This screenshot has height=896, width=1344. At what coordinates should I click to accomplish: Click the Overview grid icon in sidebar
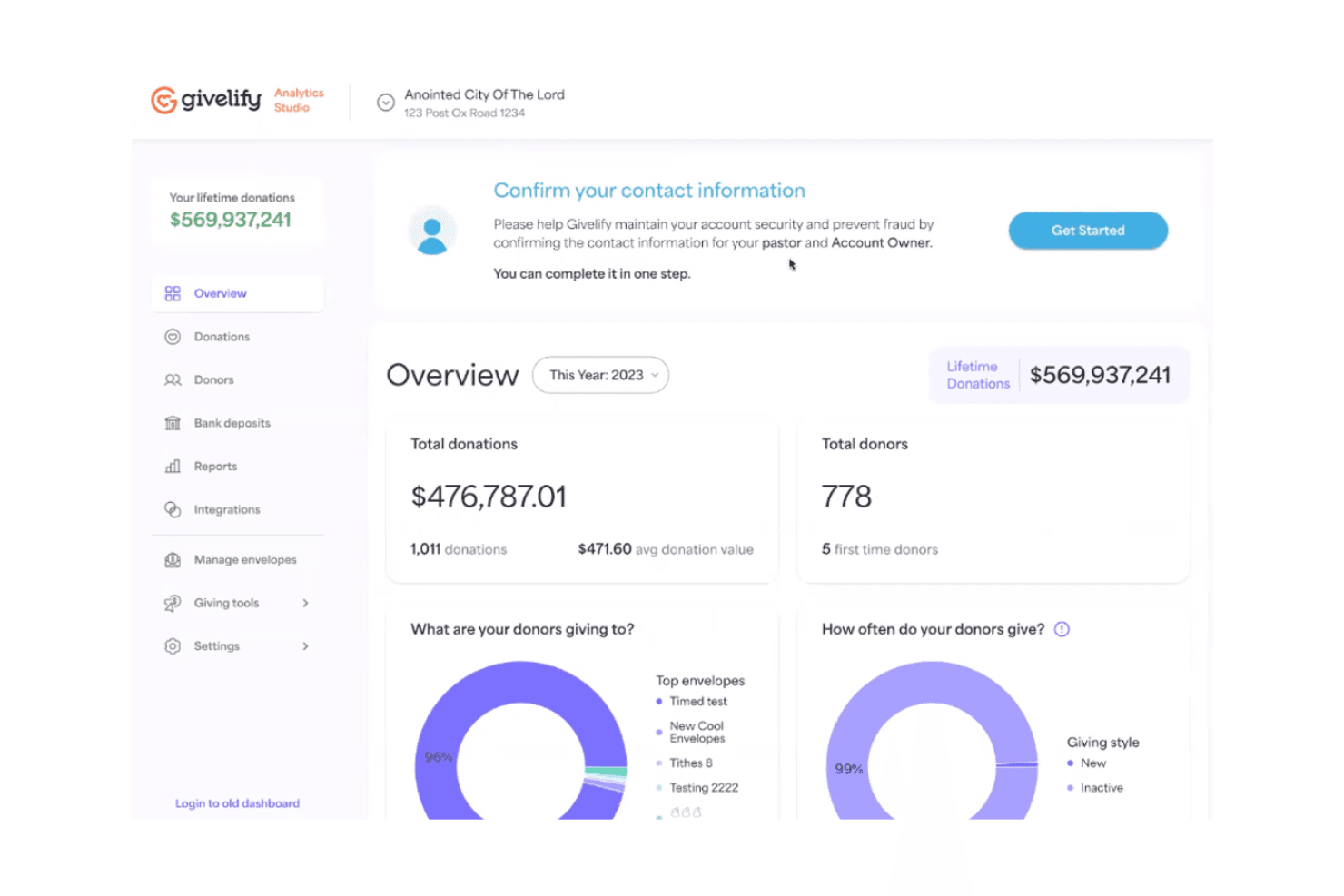coord(173,293)
